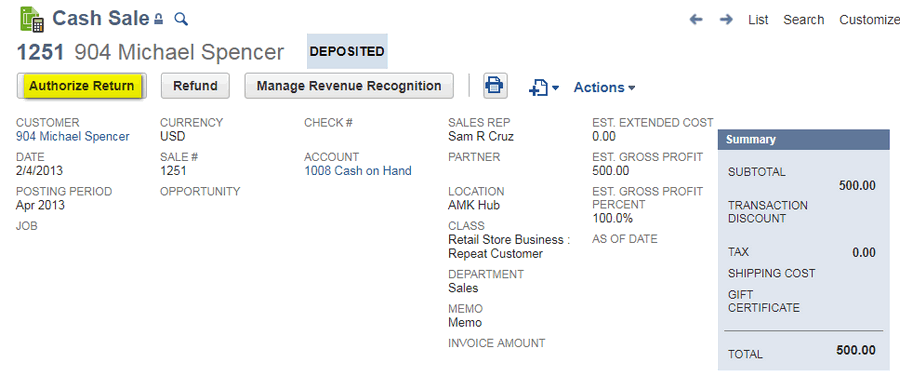
Task: Select department value Sales
Action: [x=463, y=288]
